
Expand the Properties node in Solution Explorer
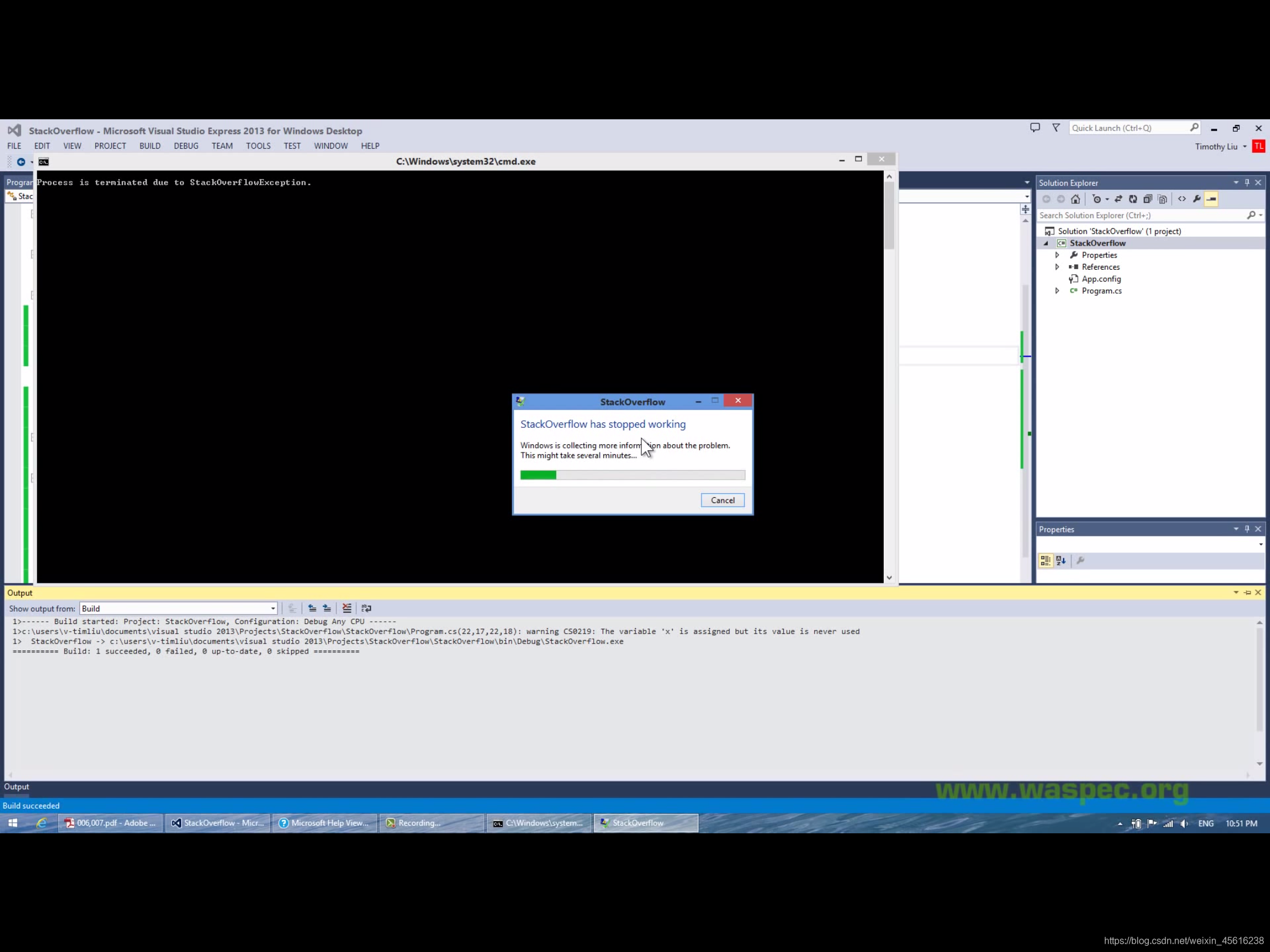1057,255
